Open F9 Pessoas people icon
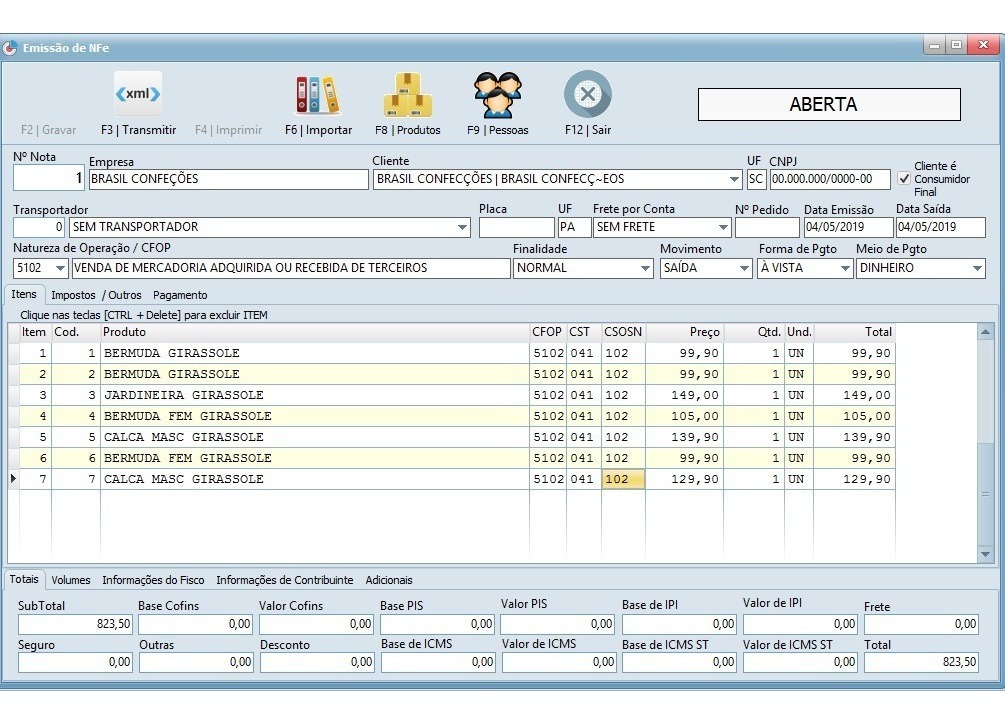Image resolution: width=1005 pixels, height=724 pixels. (x=497, y=95)
